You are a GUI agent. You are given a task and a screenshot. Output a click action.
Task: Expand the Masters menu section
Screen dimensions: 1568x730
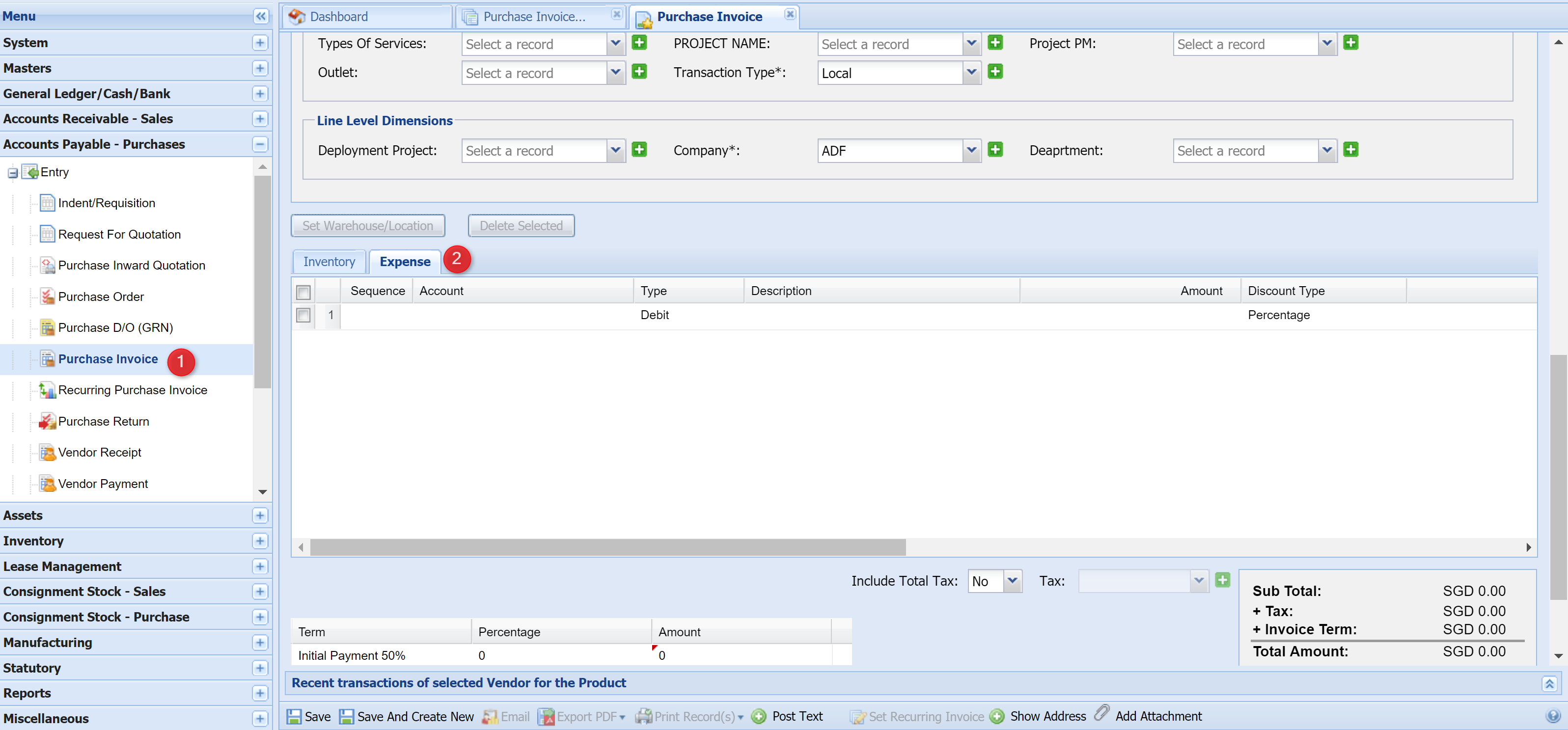tap(260, 68)
